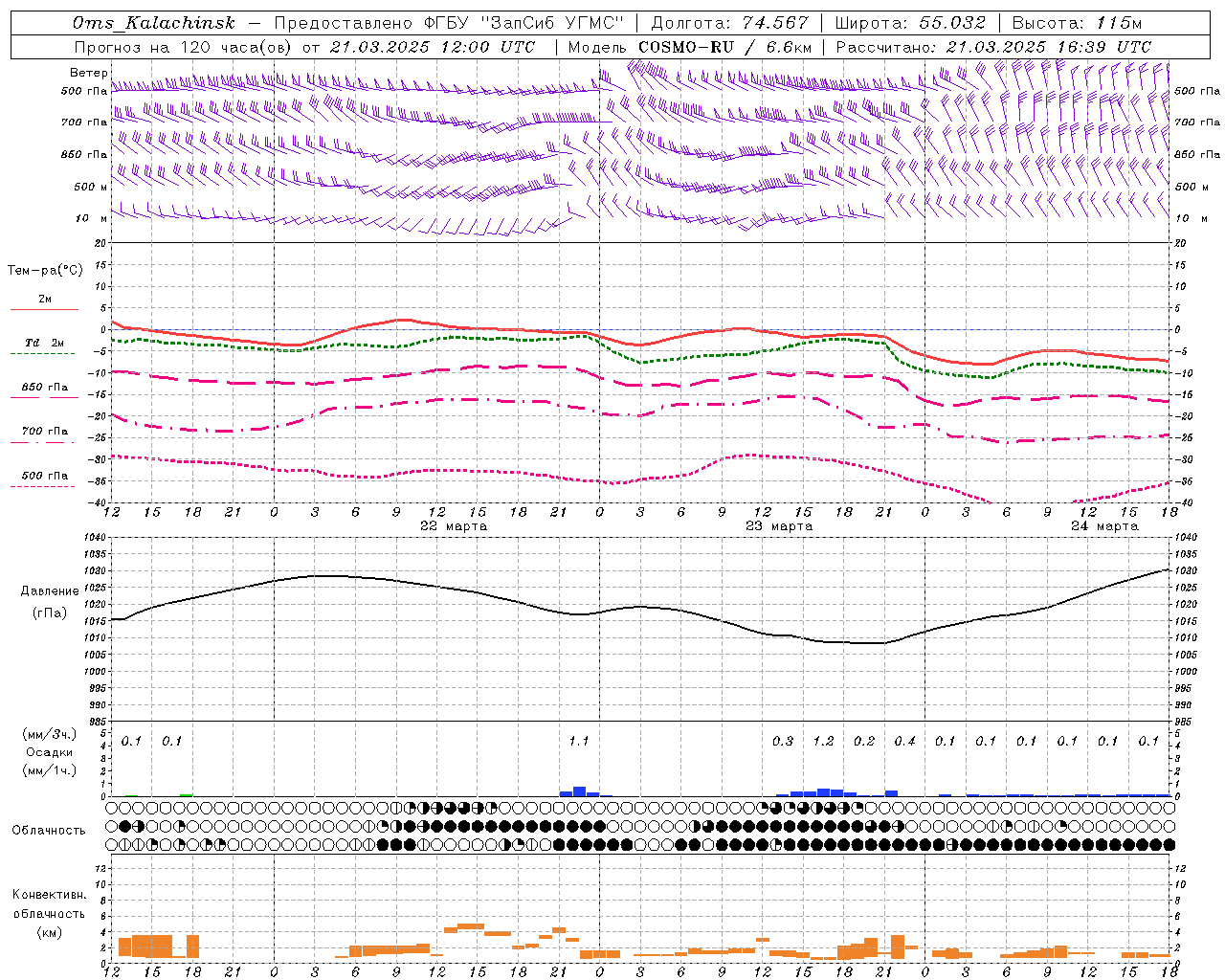This screenshot has height=980, width=1225.
Task: Click the (мм/1ч.) precipitation unit label
Action: pos(49,770)
